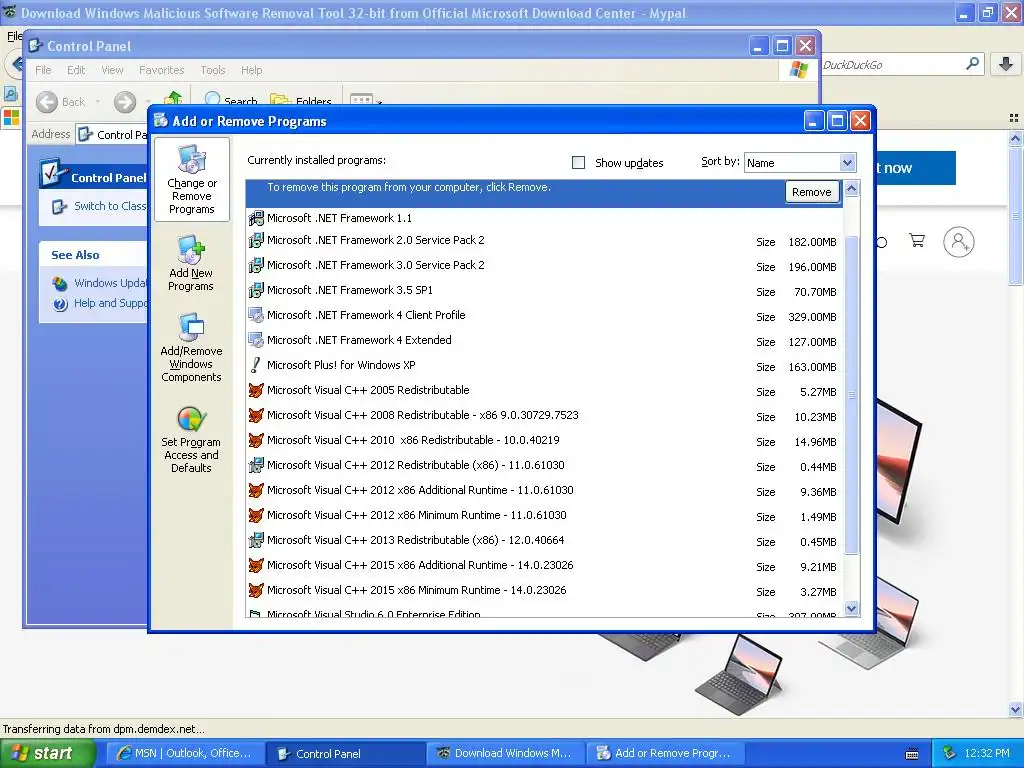Open the View menu in Control Panel
The image size is (1024, 768).
(112, 70)
